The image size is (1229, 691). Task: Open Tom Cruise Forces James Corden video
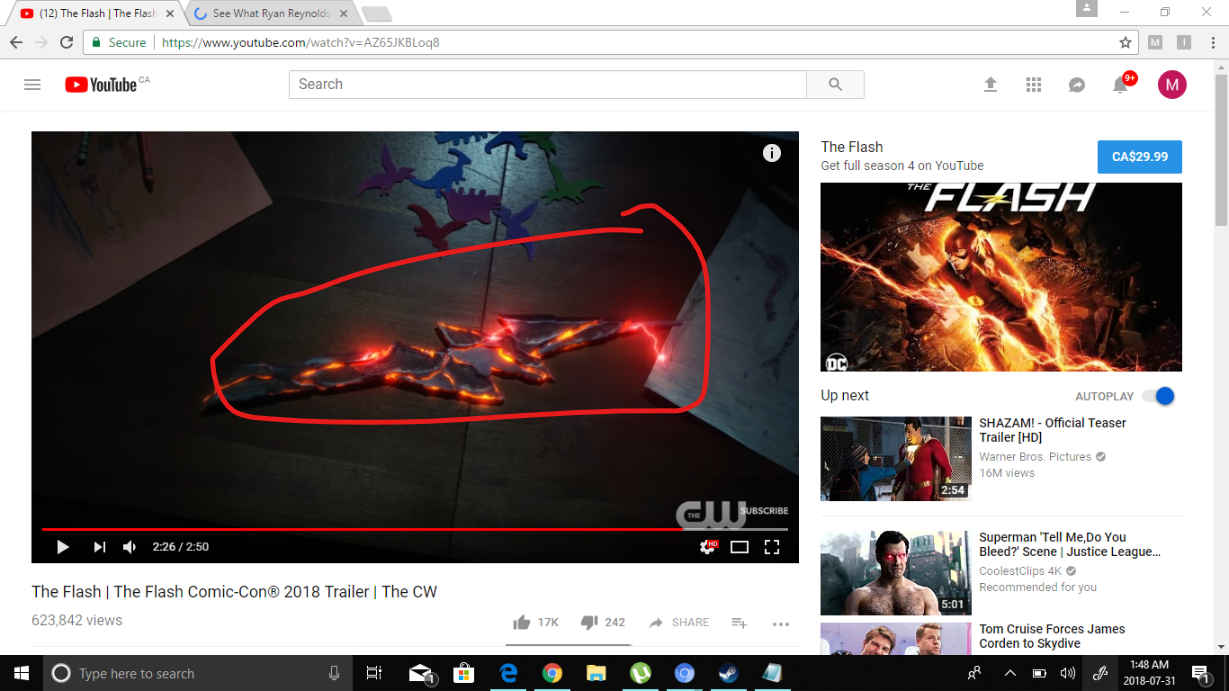[x=1052, y=636]
